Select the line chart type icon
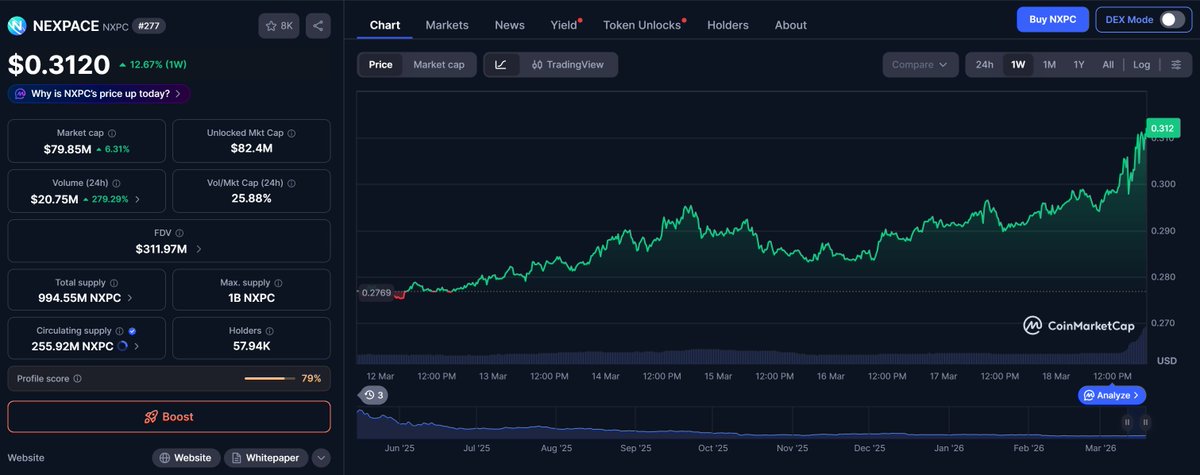Viewport: 1200px width, 475px height. point(500,65)
